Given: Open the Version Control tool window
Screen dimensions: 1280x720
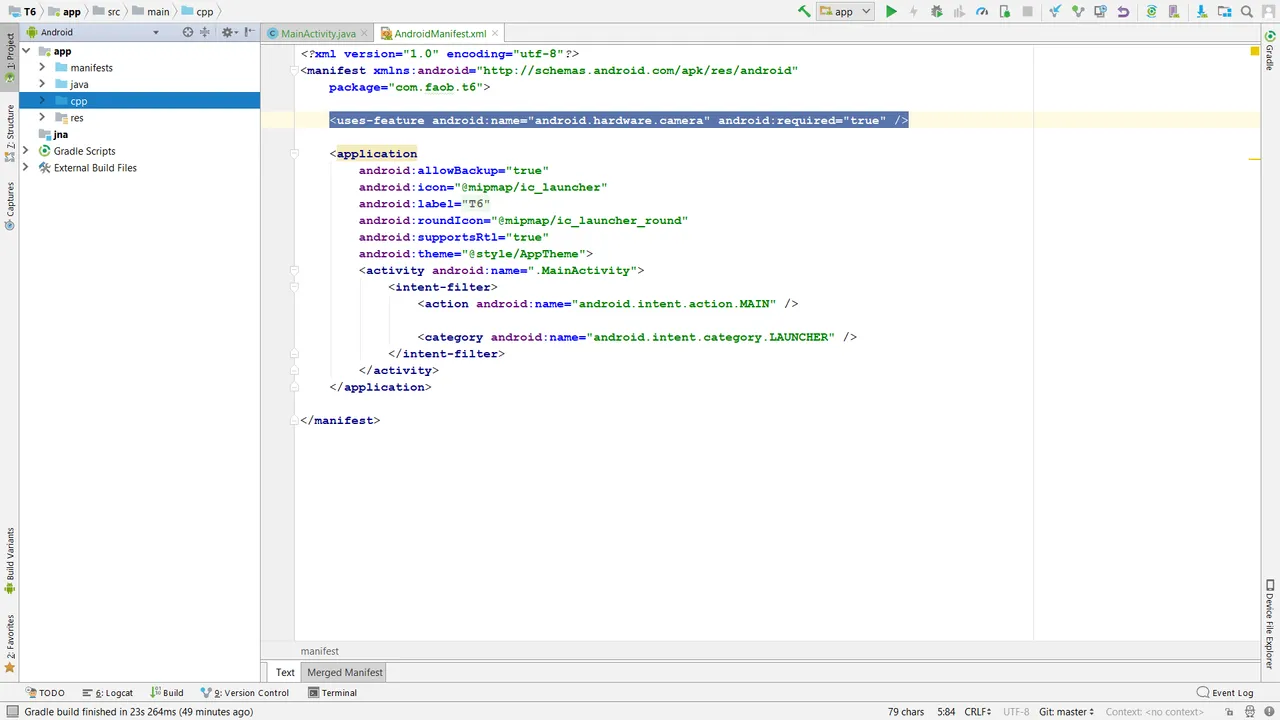Looking at the screenshot, I should pyautogui.click(x=245, y=693).
